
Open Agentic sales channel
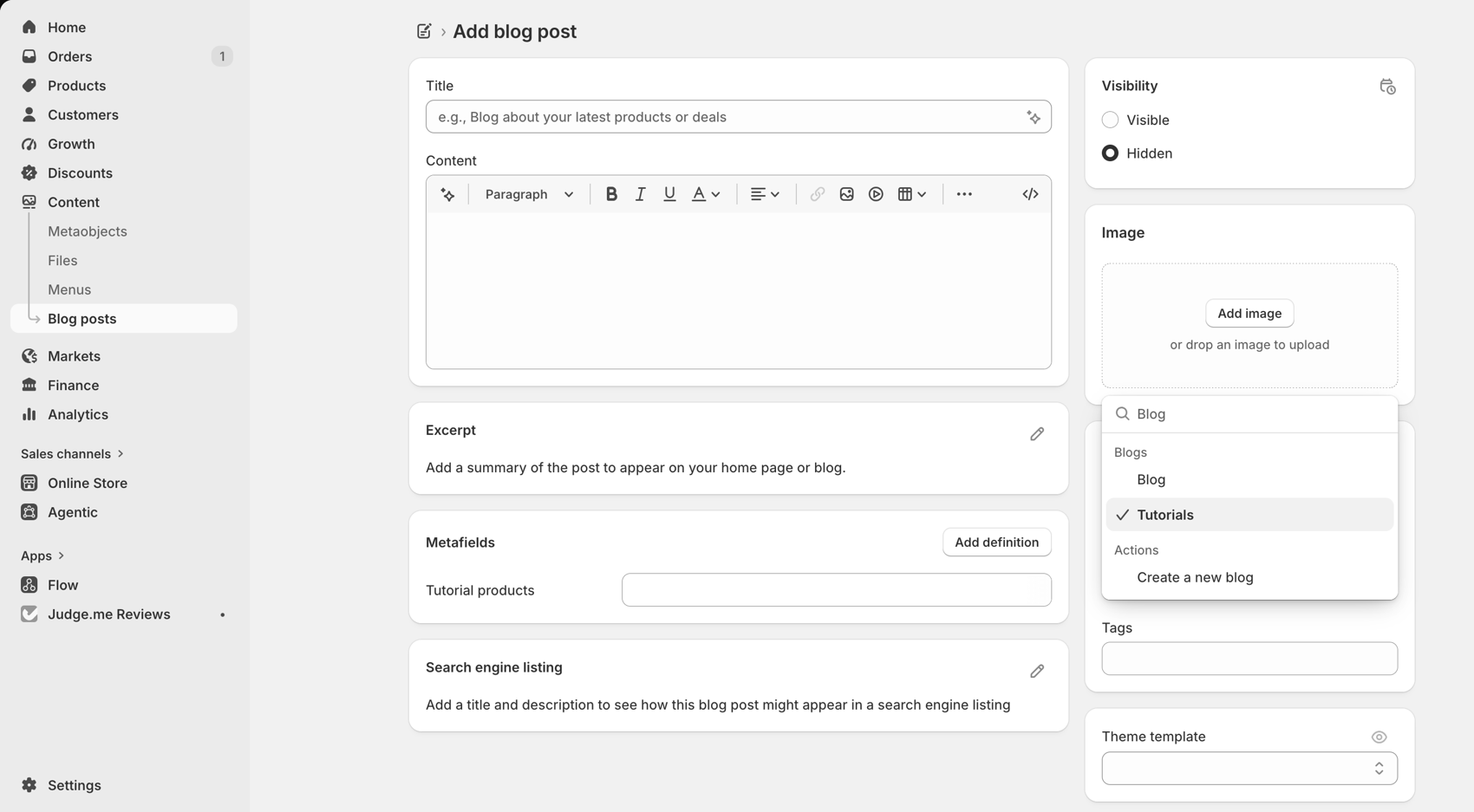(x=124, y=512)
